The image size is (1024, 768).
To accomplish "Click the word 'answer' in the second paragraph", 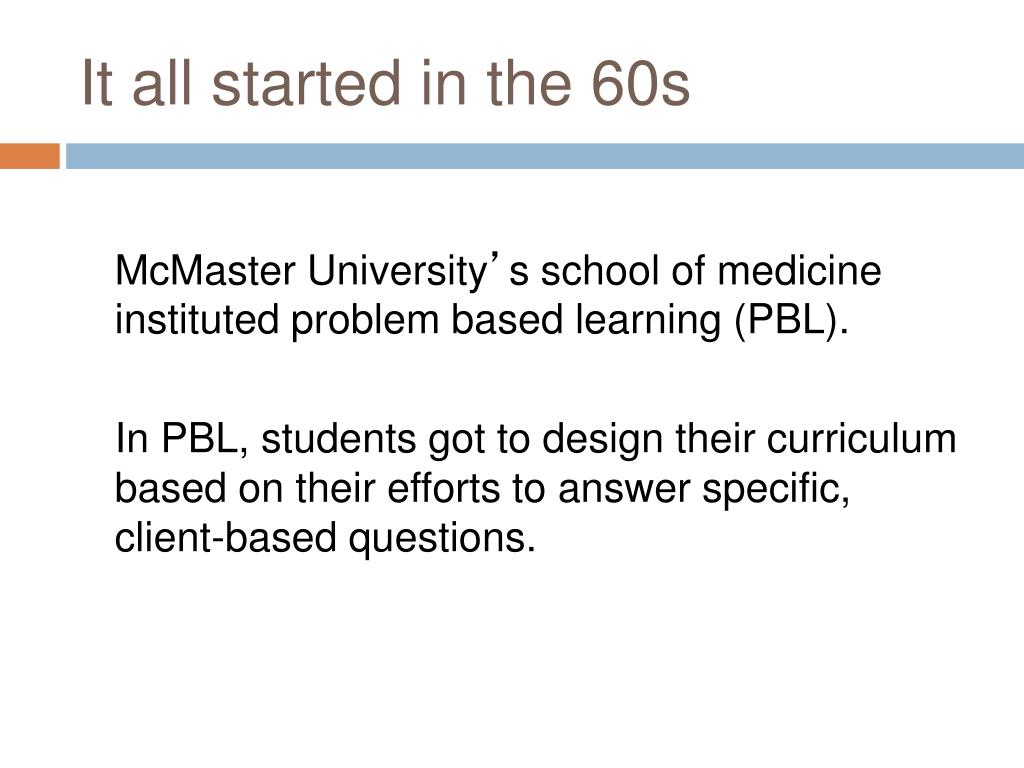I will tap(624, 490).
